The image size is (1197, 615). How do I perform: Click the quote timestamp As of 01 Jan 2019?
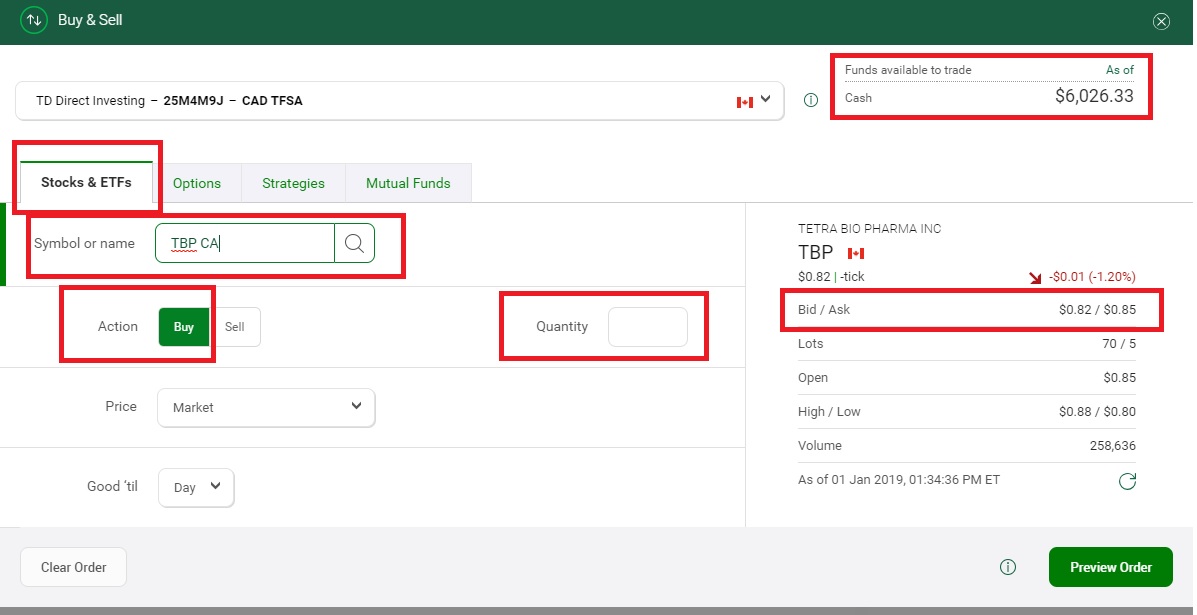899,480
